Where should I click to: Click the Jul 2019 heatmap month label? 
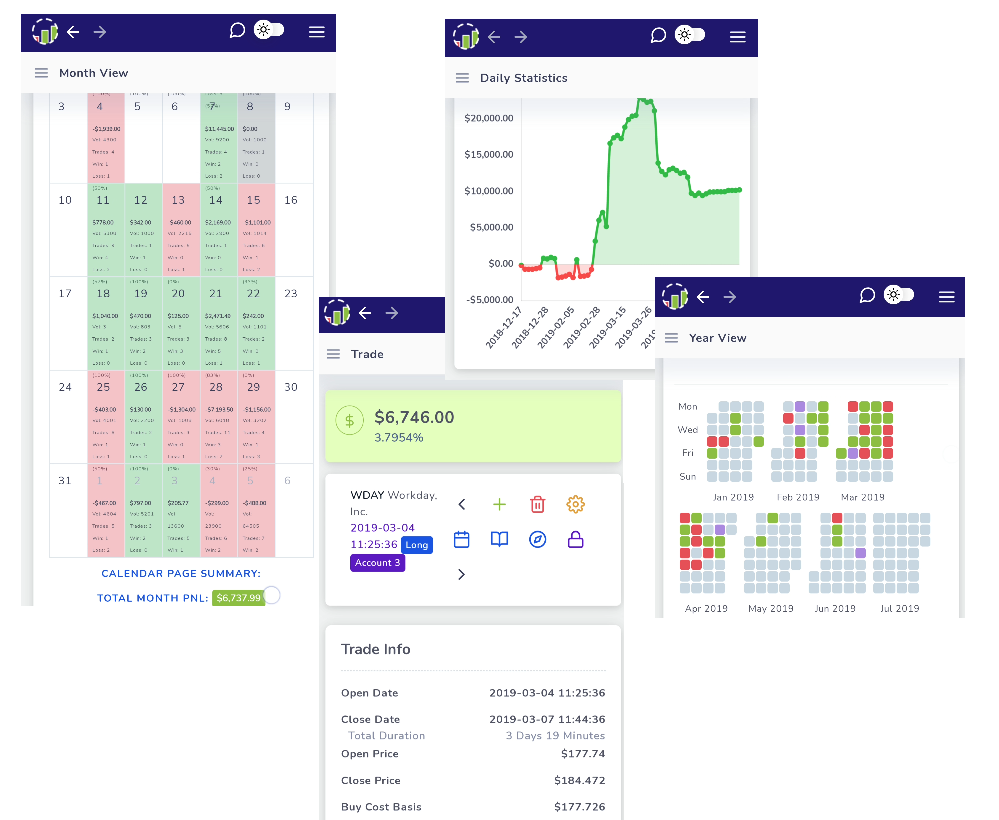tap(900, 608)
